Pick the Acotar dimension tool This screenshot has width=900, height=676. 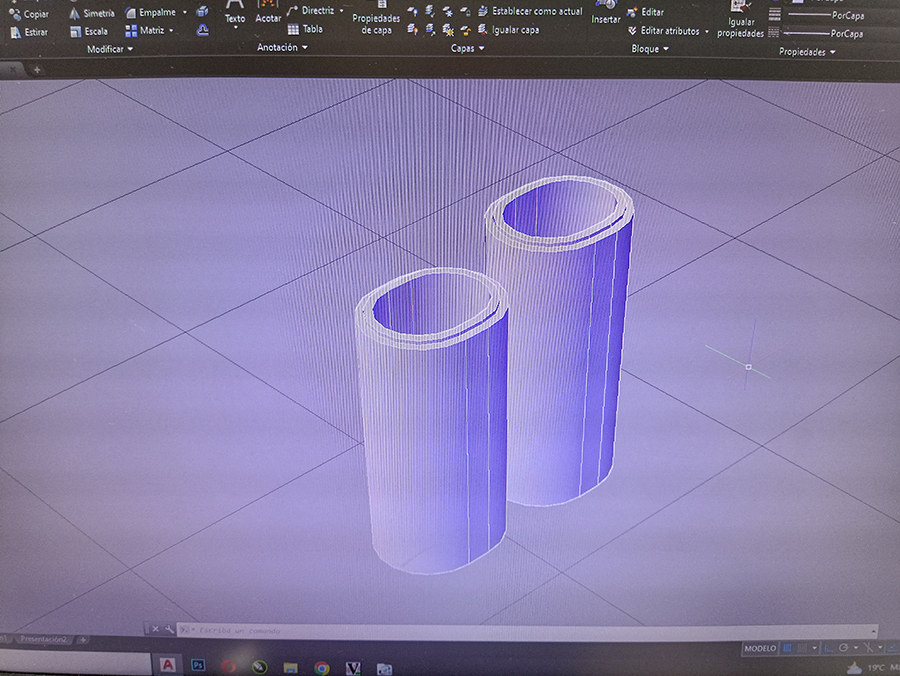(x=268, y=13)
